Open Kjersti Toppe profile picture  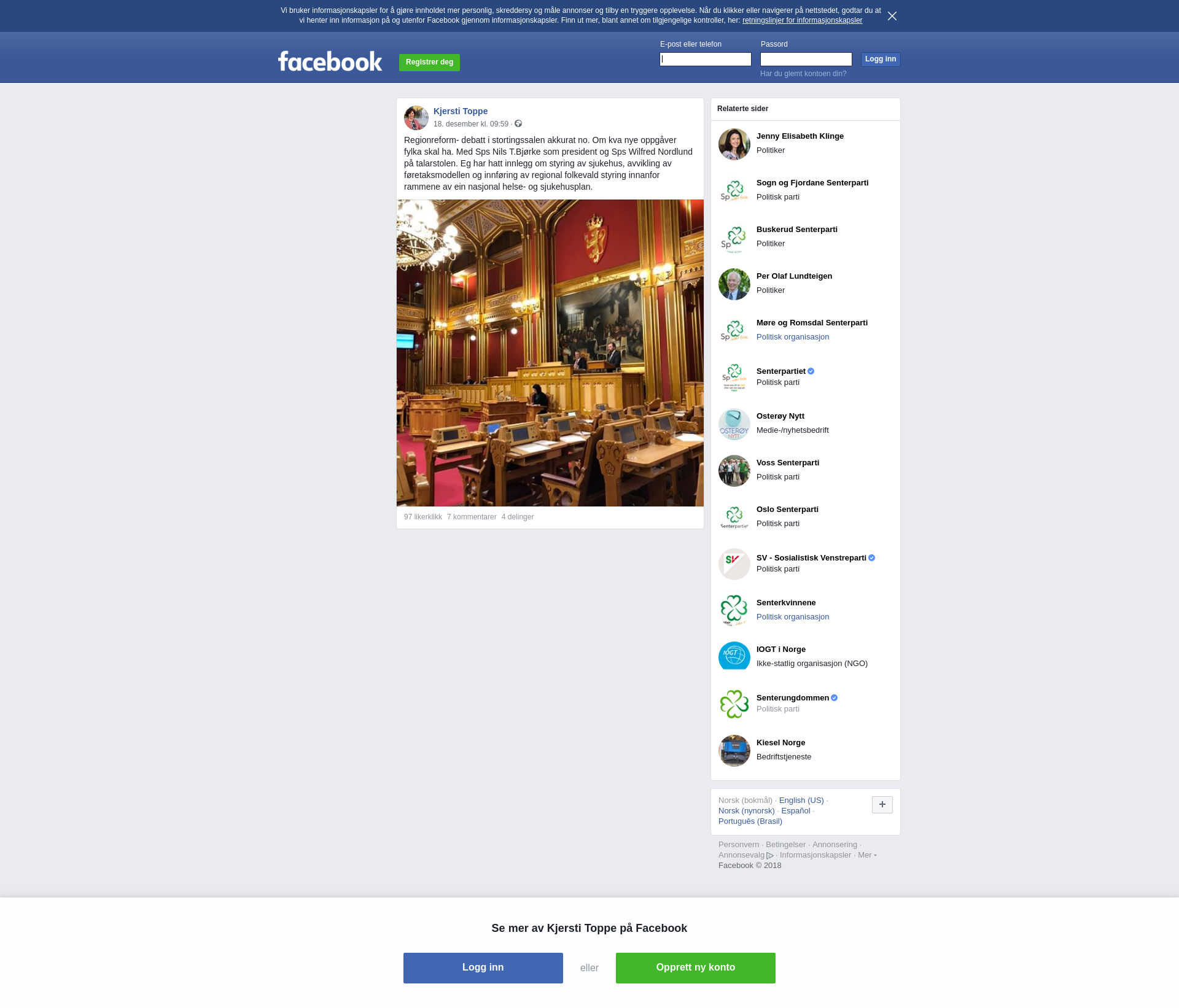[x=416, y=118]
